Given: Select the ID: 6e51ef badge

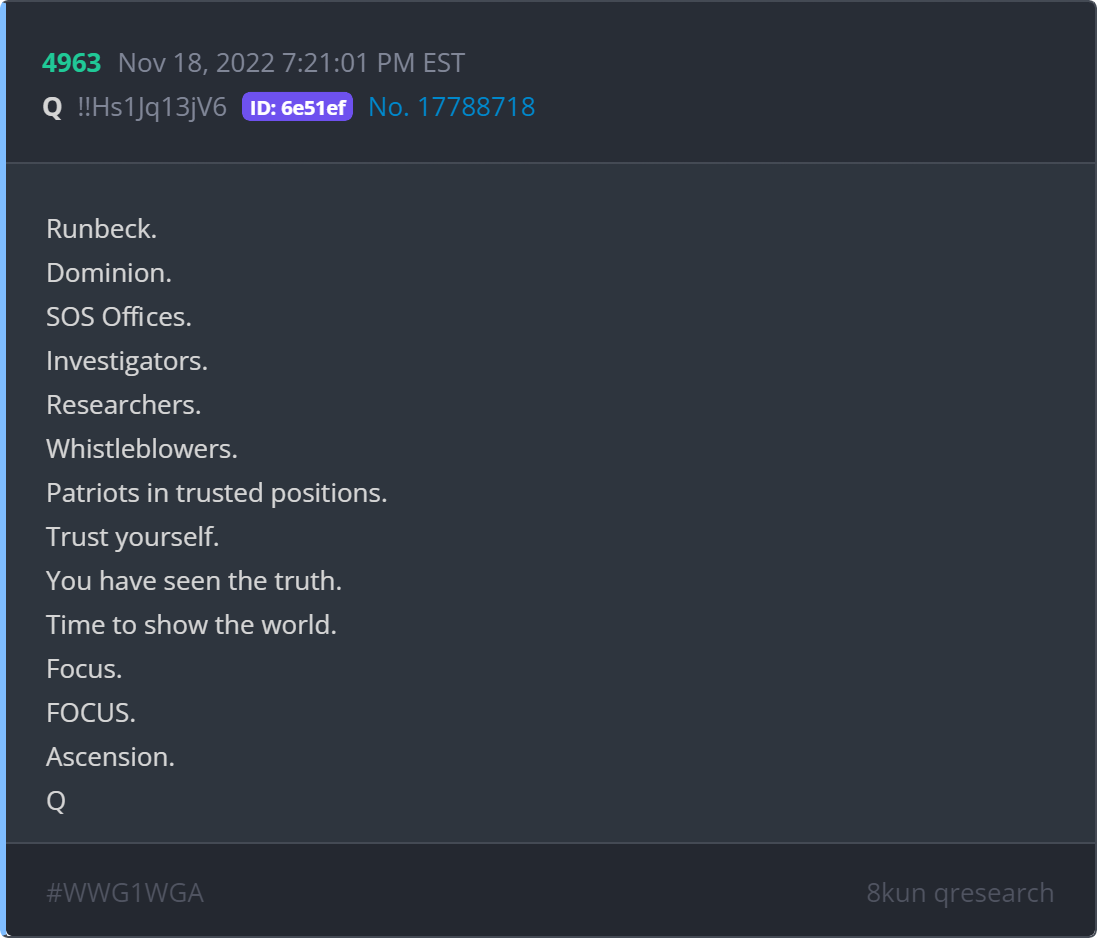Looking at the screenshot, I should pyautogui.click(x=297, y=107).
